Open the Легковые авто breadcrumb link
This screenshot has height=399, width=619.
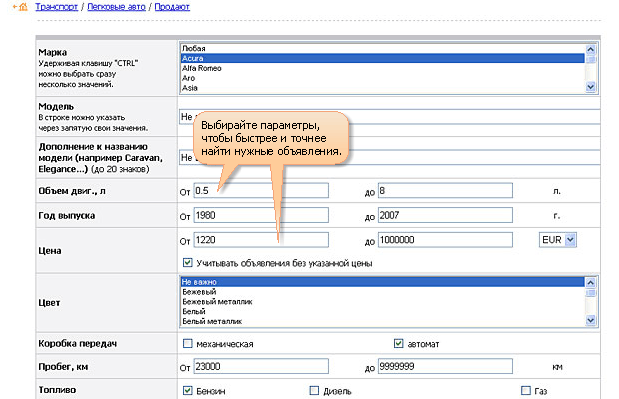pyautogui.click(x=116, y=7)
